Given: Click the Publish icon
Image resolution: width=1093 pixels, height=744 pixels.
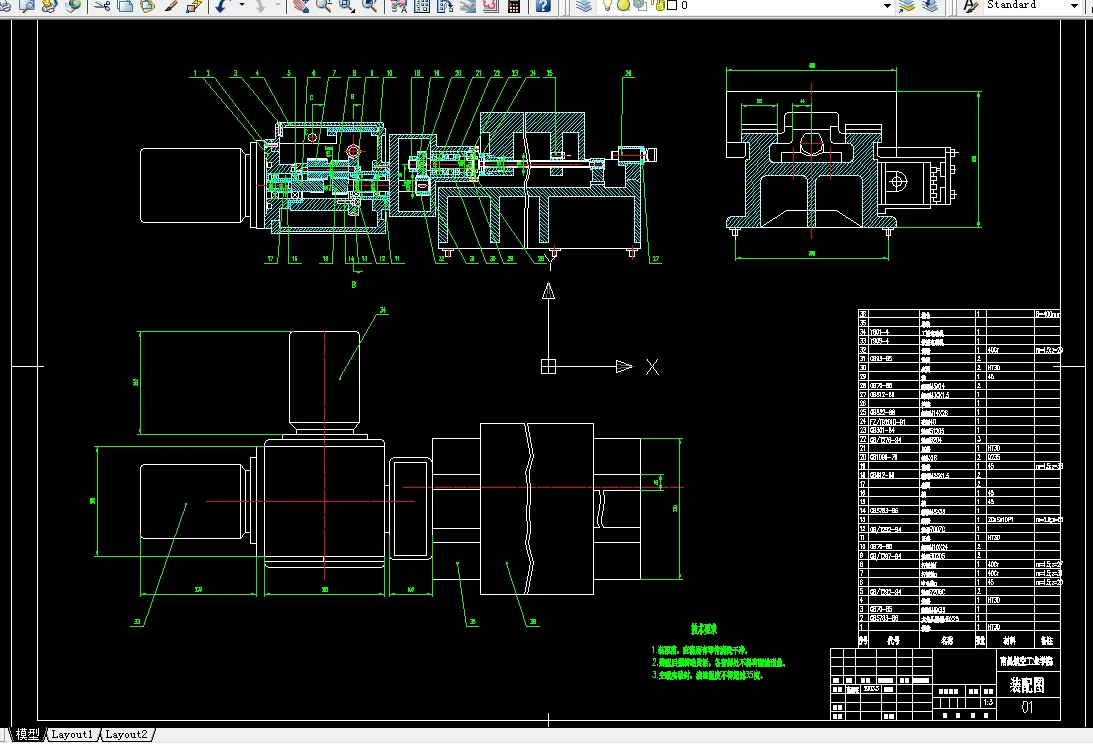Looking at the screenshot, I should pos(49,6).
